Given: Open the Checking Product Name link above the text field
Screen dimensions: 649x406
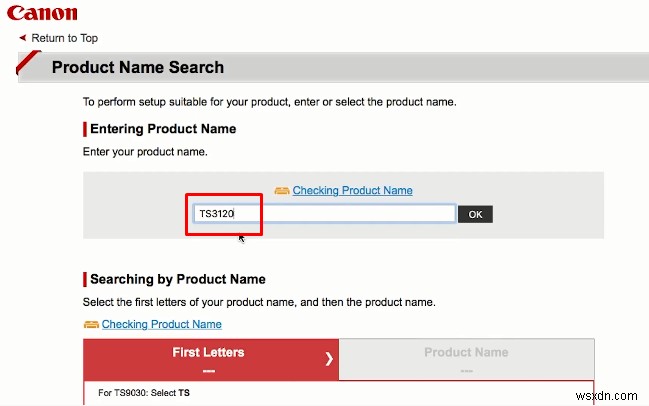Looking at the screenshot, I should click(x=352, y=190).
